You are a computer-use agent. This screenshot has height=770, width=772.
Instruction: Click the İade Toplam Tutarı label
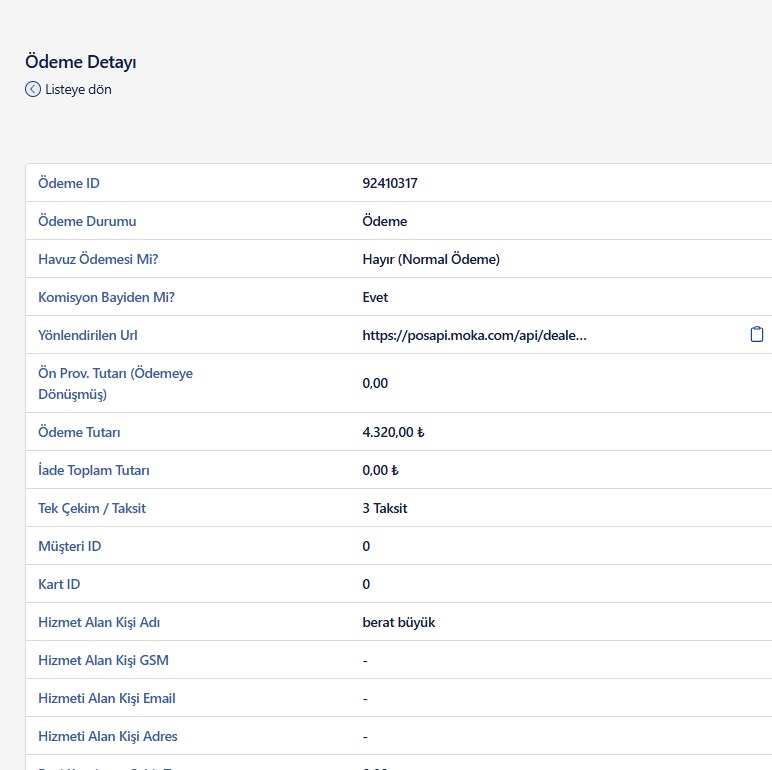pos(93,470)
